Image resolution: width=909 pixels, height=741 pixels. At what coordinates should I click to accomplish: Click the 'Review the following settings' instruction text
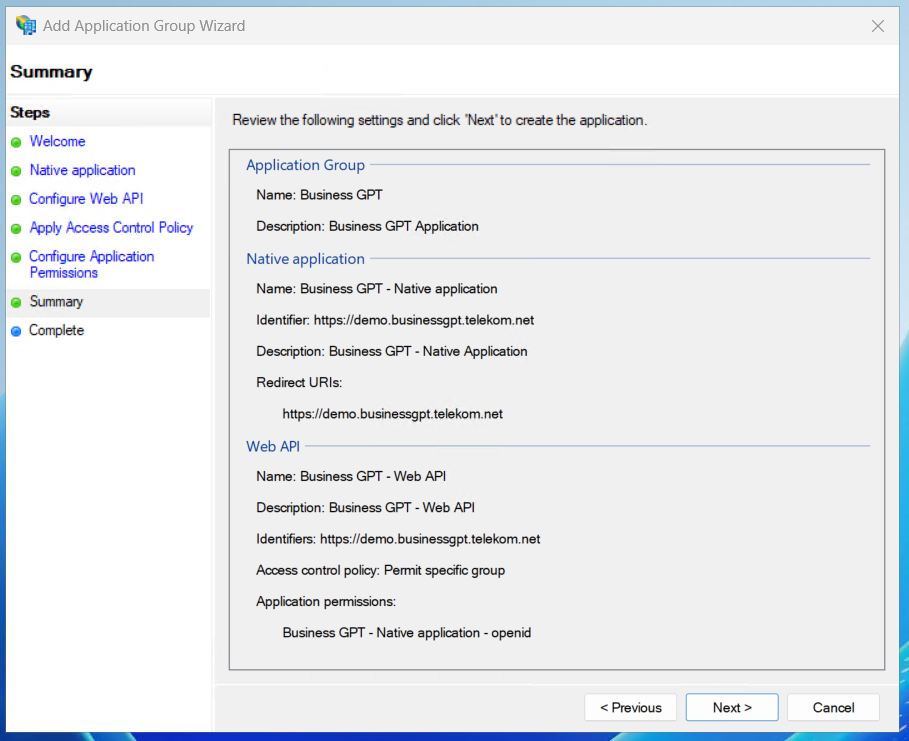click(x=439, y=120)
